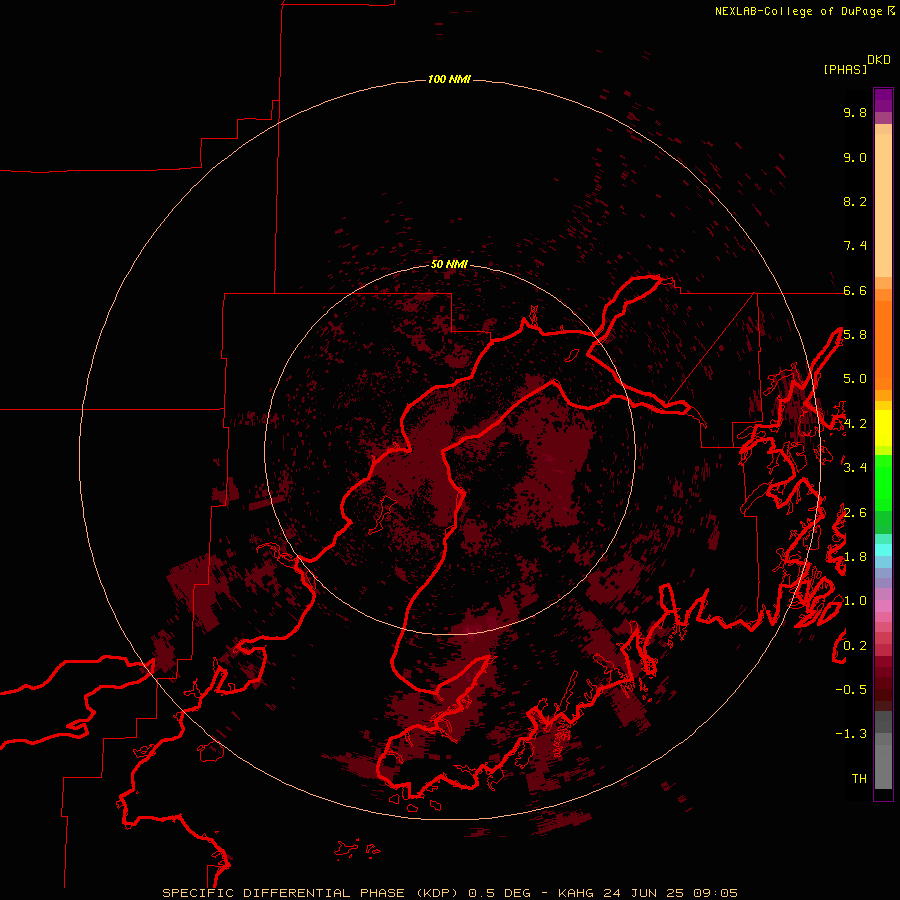Pick the purple top band of the colorbar
Image resolution: width=900 pixels, height=900 pixels.
pyautogui.click(x=883, y=100)
